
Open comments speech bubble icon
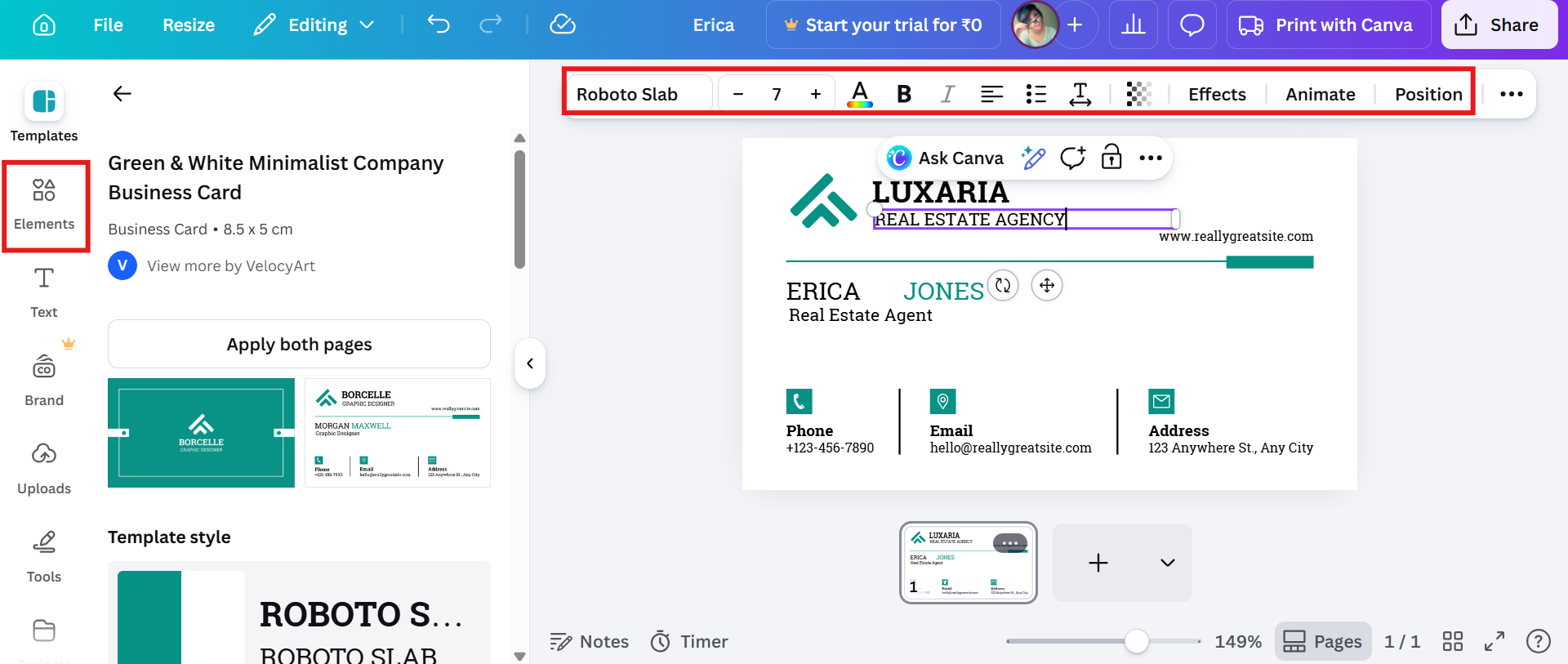(x=1192, y=25)
